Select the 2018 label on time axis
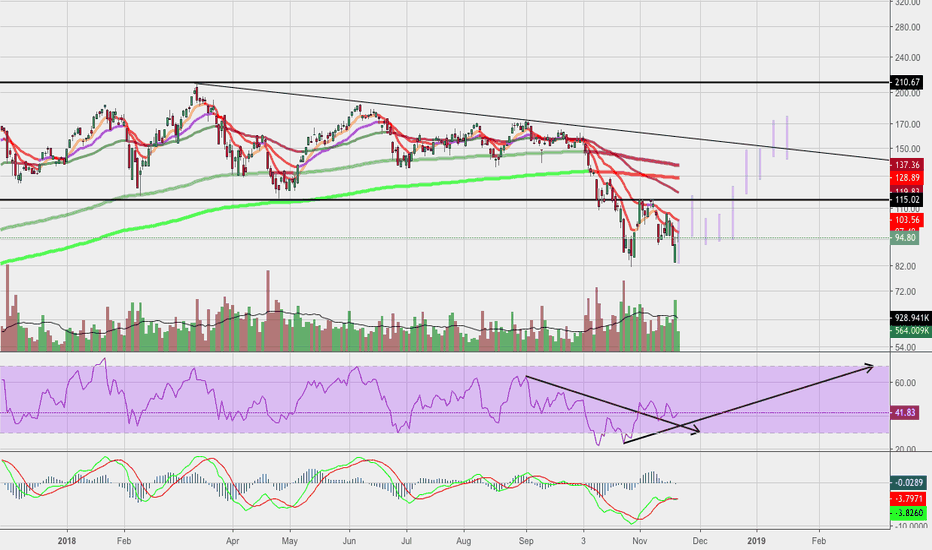The width and height of the screenshot is (932, 550). click(x=67, y=541)
